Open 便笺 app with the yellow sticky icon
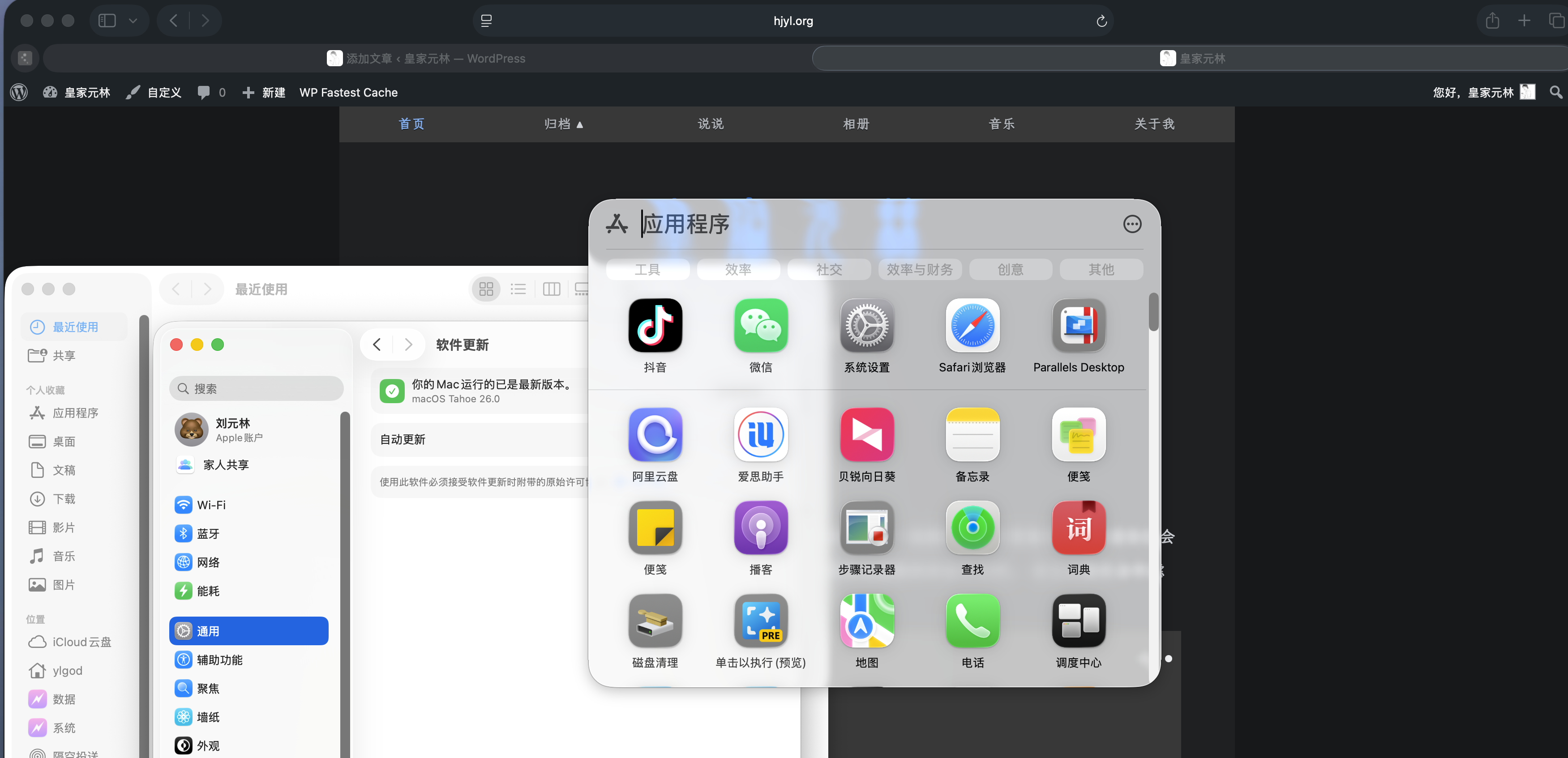1568x758 pixels. click(655, 528)
